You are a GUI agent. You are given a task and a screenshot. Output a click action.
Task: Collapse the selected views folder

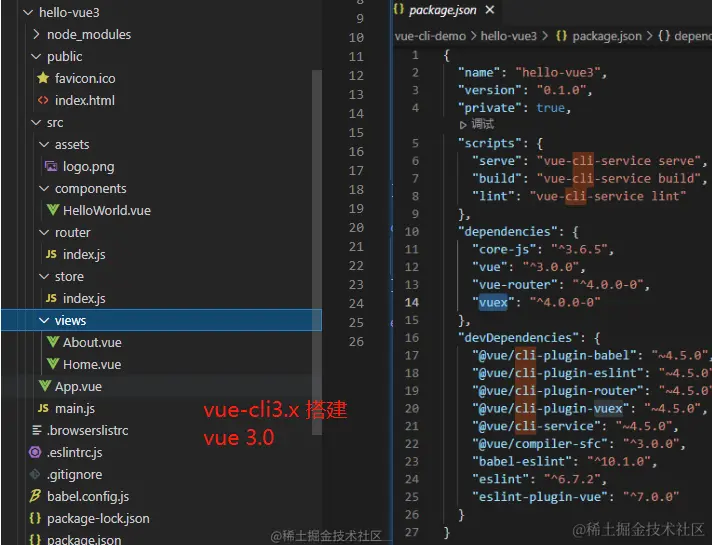44,321
